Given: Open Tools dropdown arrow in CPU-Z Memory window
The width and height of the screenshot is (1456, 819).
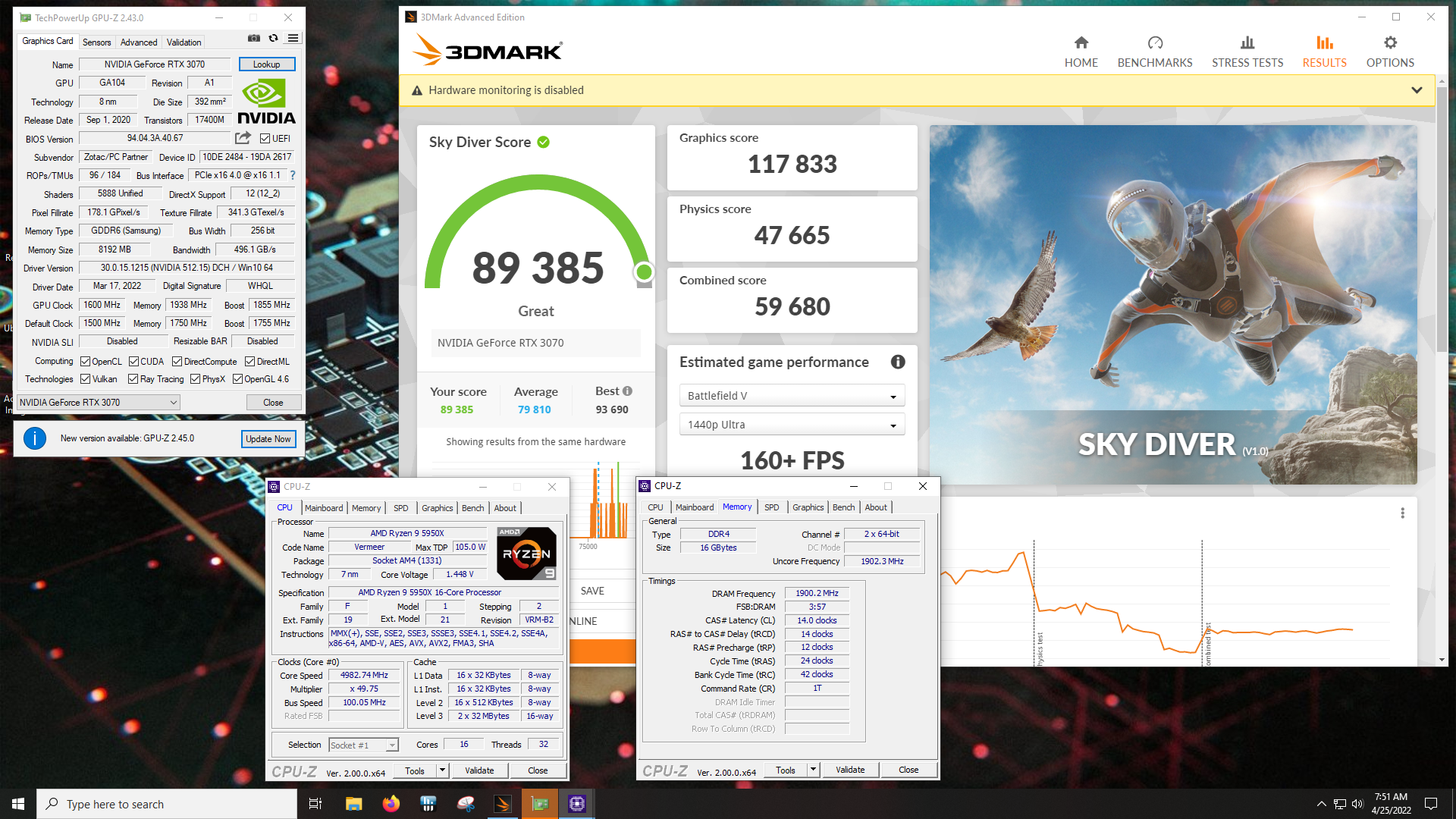Looking at the screenshot, I should point(813,770).
